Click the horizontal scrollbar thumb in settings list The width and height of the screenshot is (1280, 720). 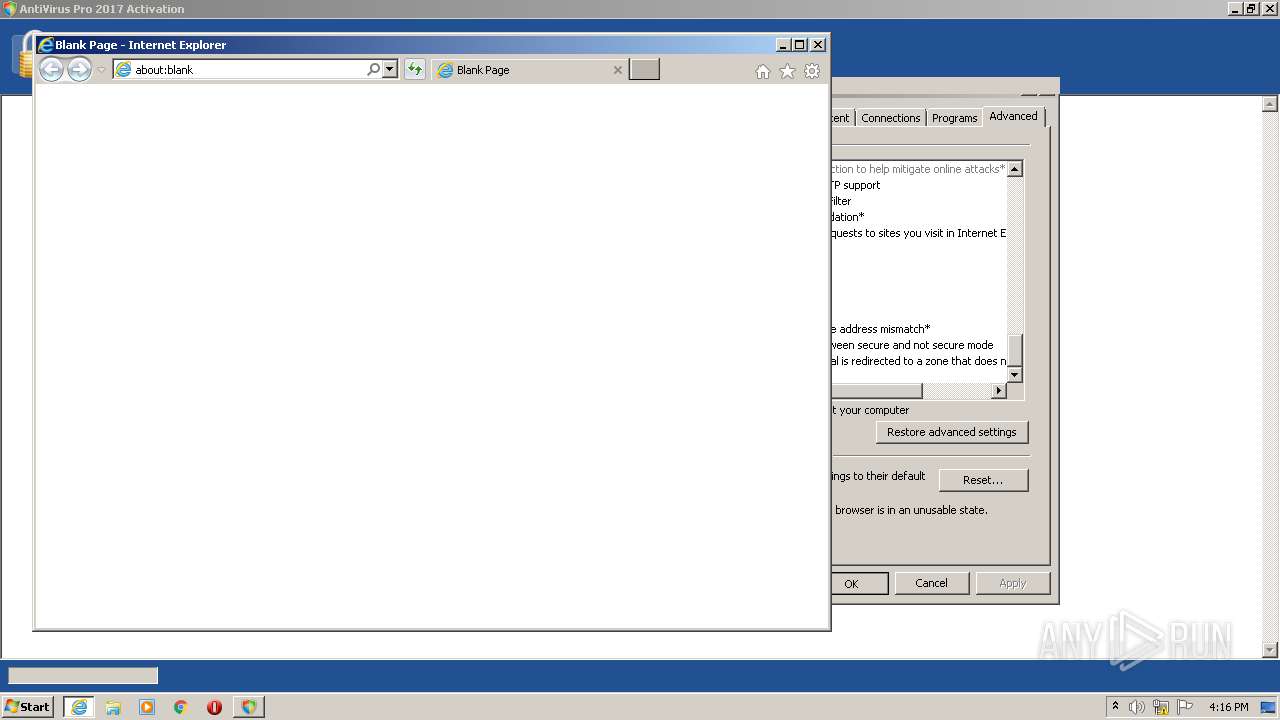click(x=876, y=391)
